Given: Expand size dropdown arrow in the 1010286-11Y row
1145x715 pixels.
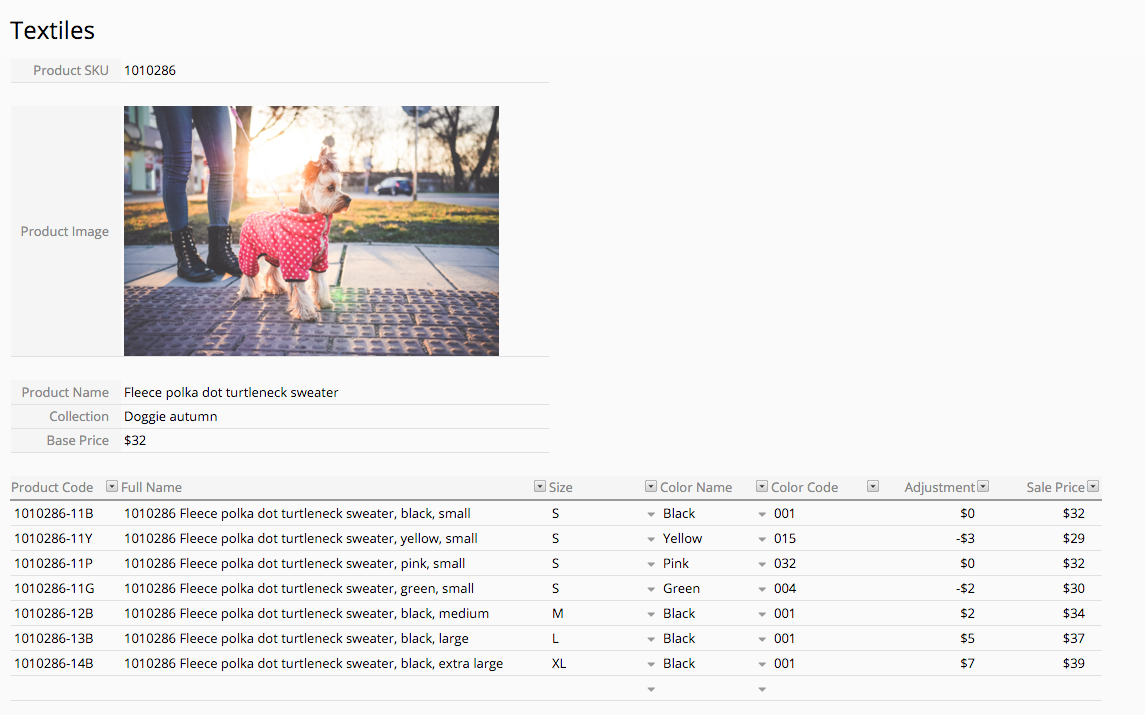Looking at the screenshot, I should point(651,539).
